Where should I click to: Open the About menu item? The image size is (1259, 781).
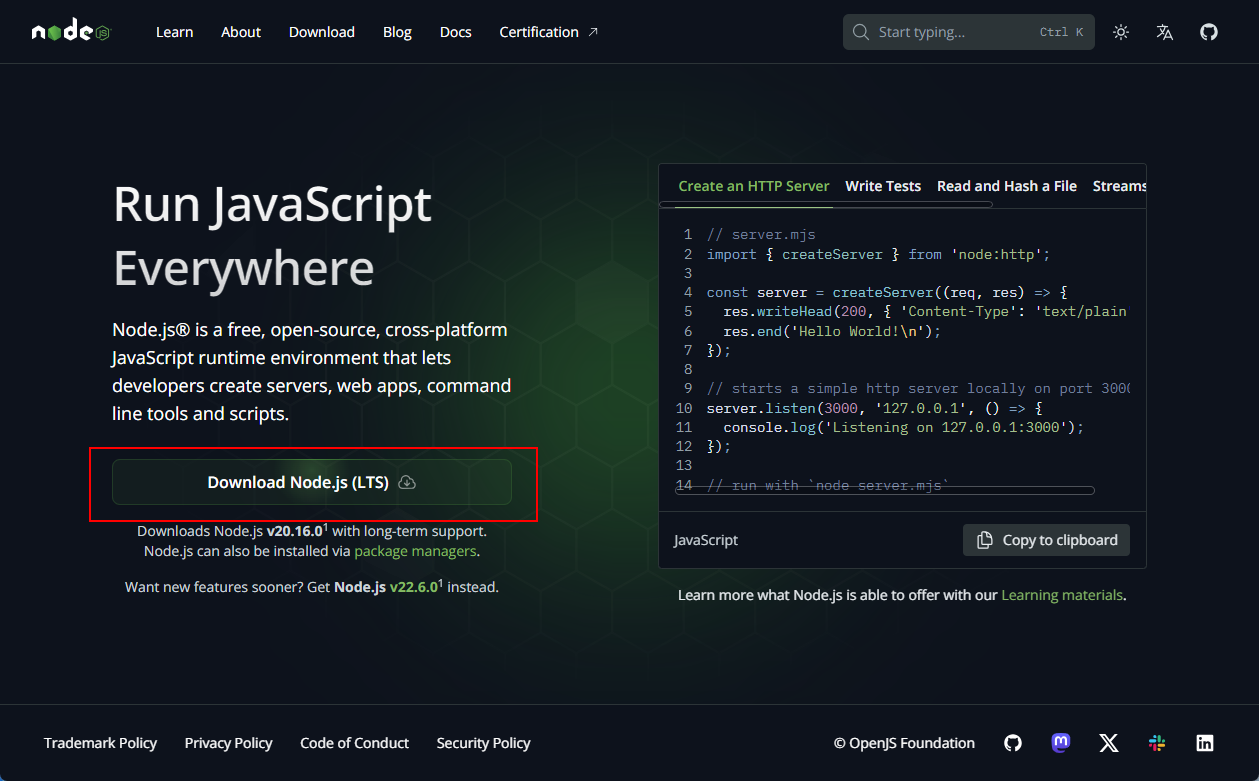(241, 32)
